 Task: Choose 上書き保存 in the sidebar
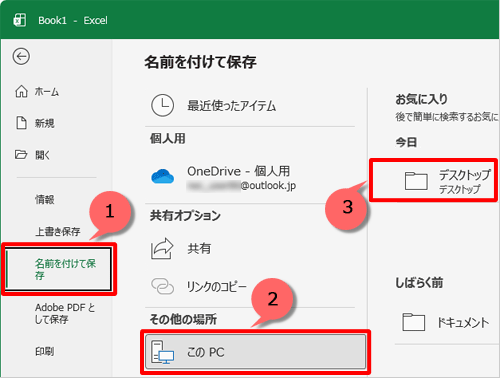pos(58,231)
